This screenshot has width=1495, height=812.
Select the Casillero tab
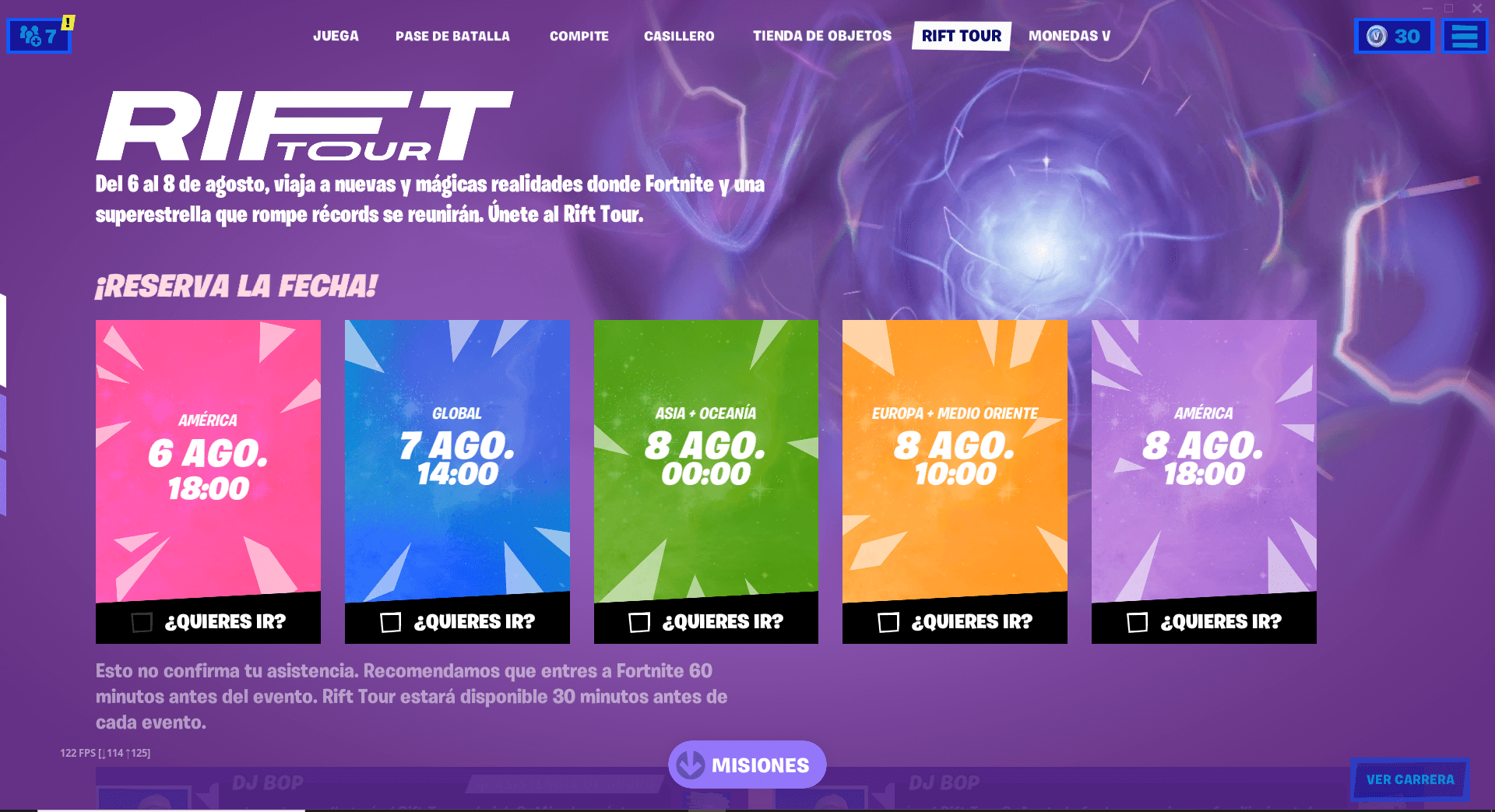pos(679,36)
